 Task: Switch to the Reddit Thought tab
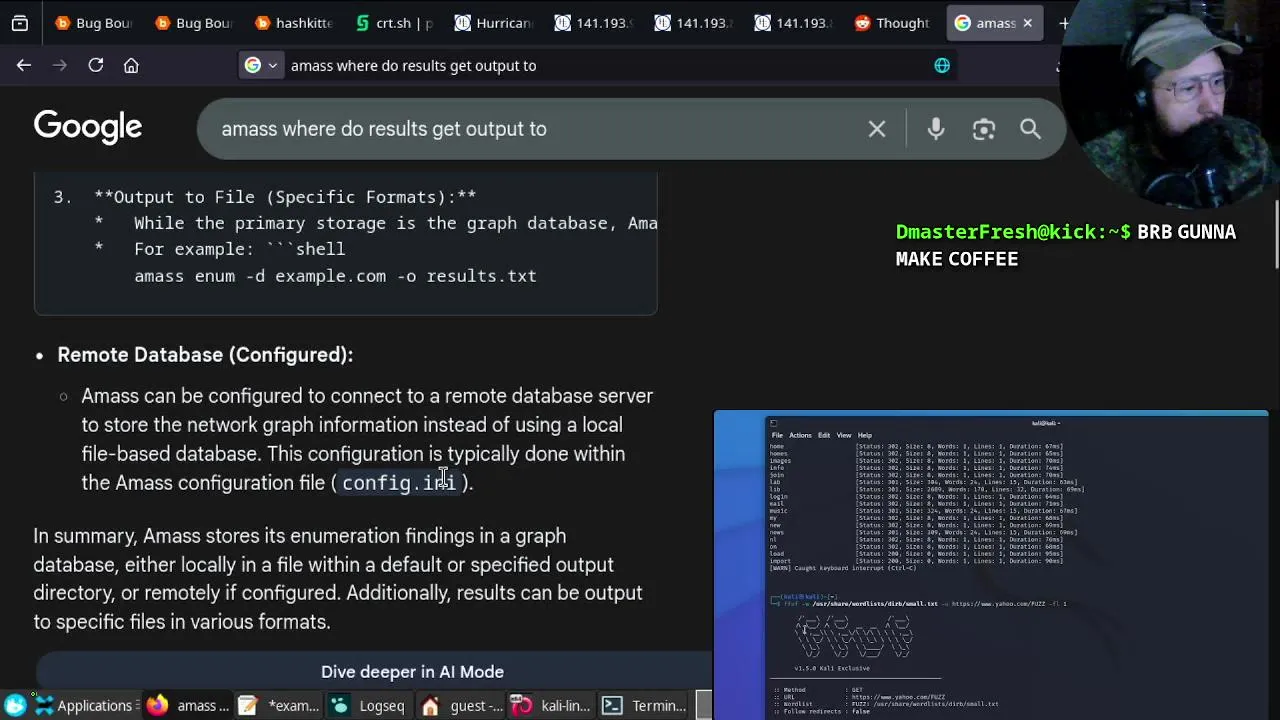(x=893, y=23)
